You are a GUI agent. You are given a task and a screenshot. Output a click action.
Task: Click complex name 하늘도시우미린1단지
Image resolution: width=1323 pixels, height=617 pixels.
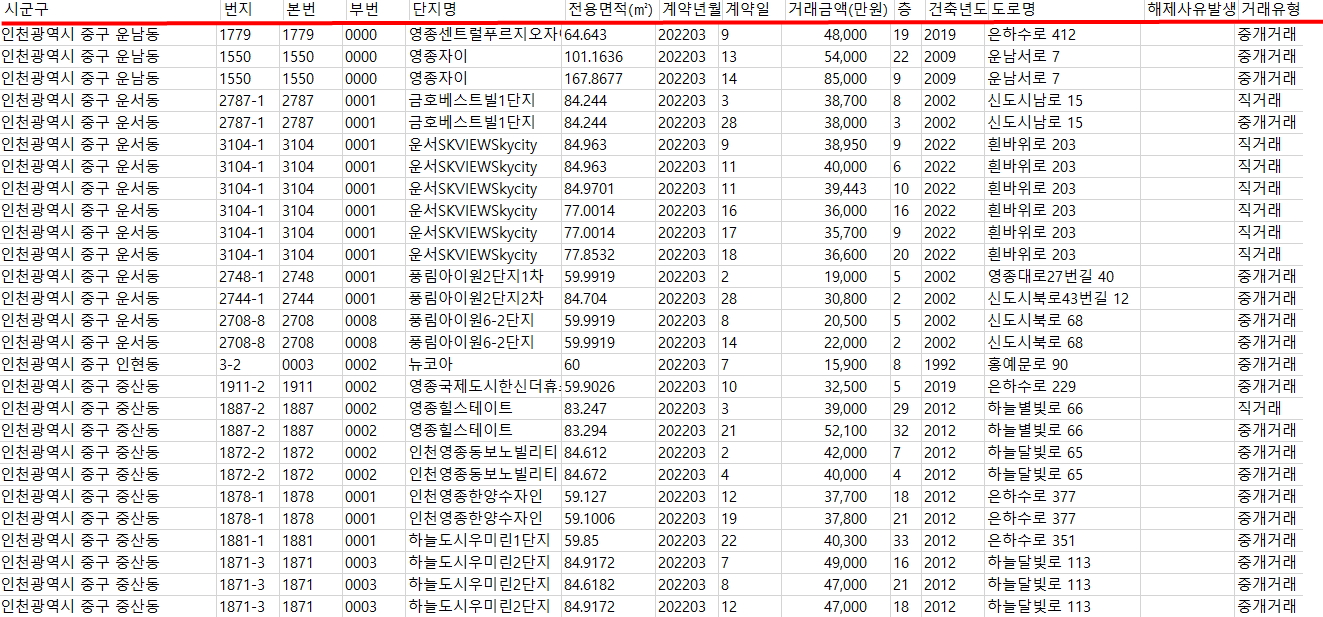click(x=479, y=541)
